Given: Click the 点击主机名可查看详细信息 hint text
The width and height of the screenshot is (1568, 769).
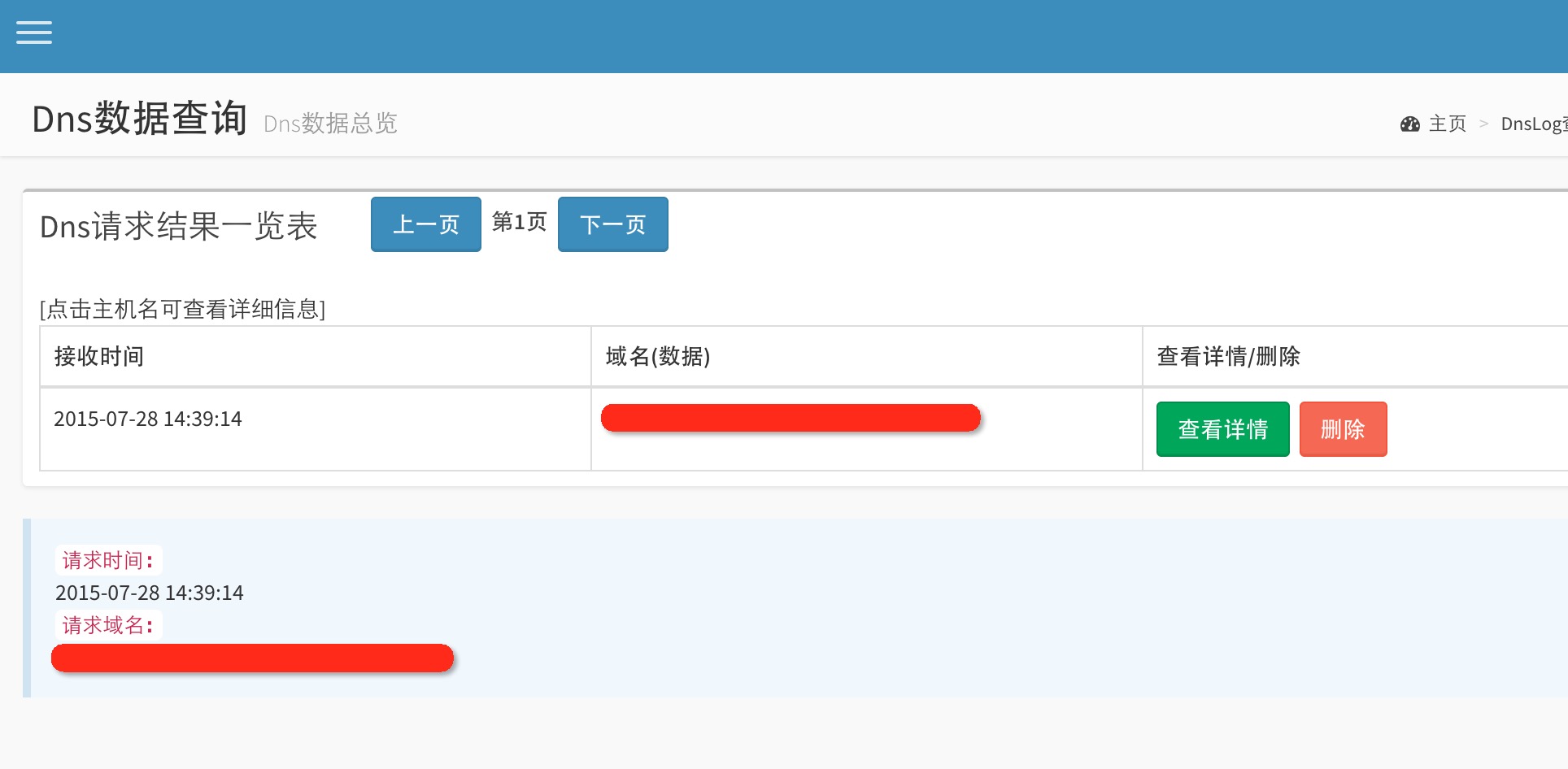Looking at the screenshot, I should click(182, 309).
